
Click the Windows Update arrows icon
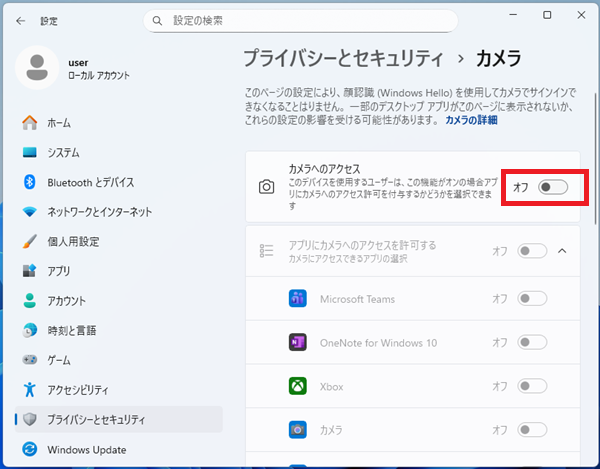(29, 449)
